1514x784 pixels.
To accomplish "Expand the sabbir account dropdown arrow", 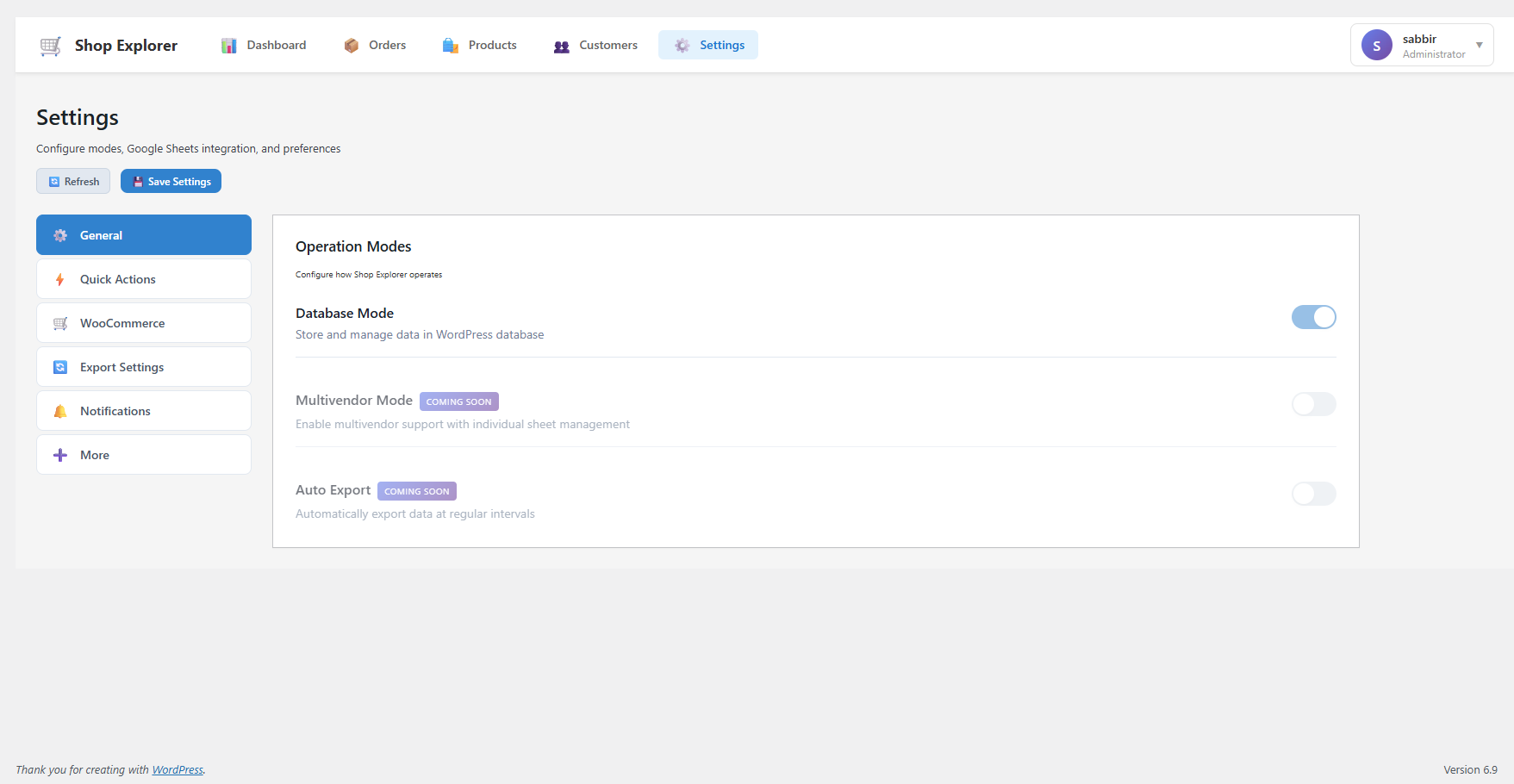I will click(x=1480, y=46).
